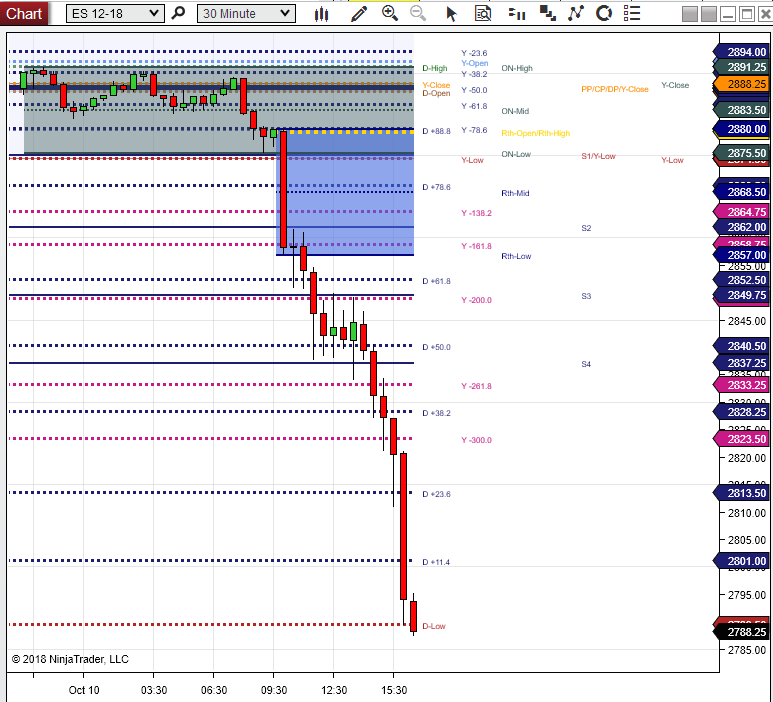Click the first gray window link square
This screenshot has width=773, height=702.
coord(690,14)
